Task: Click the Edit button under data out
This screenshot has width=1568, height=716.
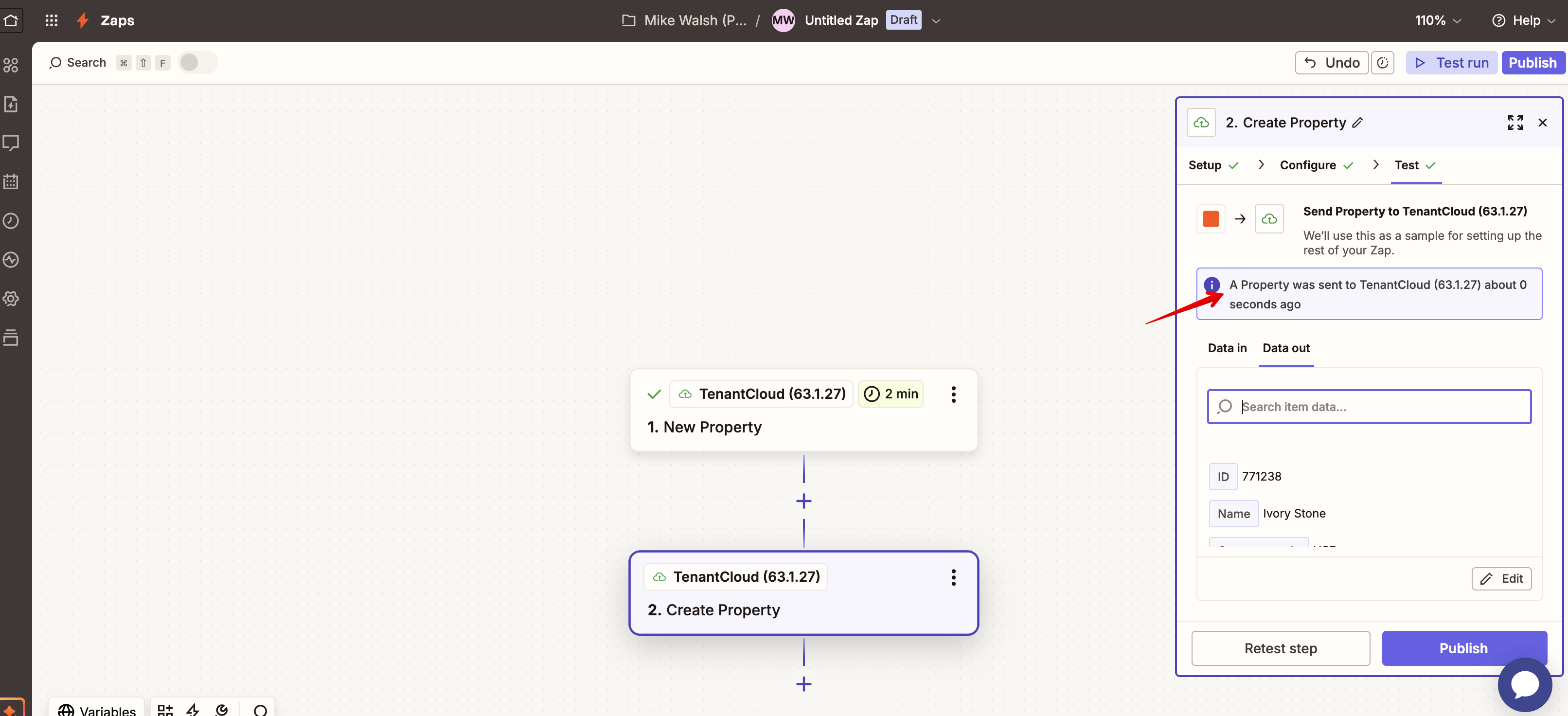Action: [1501, 578]
